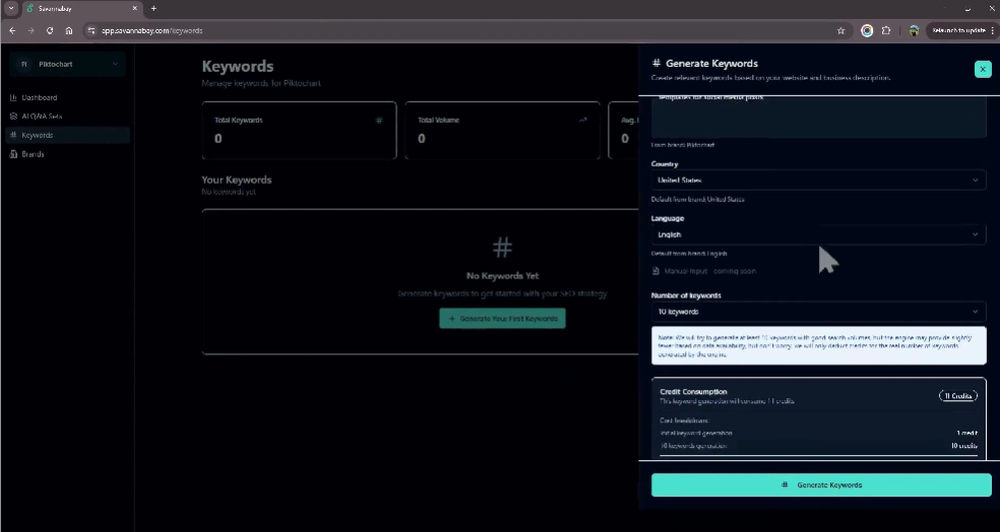This screenshot has height=532, width=1000.
Task: Reload the page with the refresh icon
Action: (50, 31)
